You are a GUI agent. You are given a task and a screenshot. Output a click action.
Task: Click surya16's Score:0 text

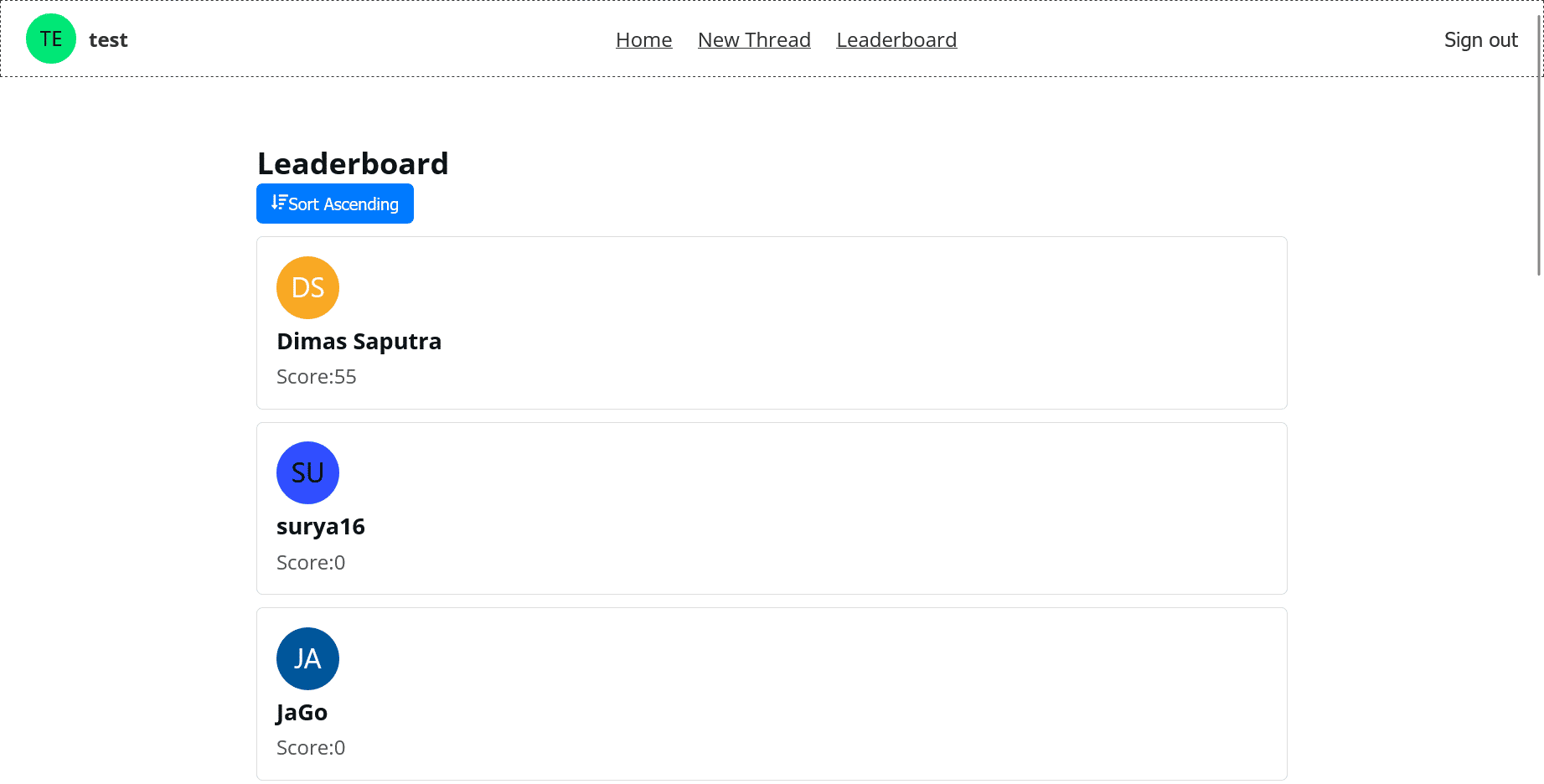311,563
